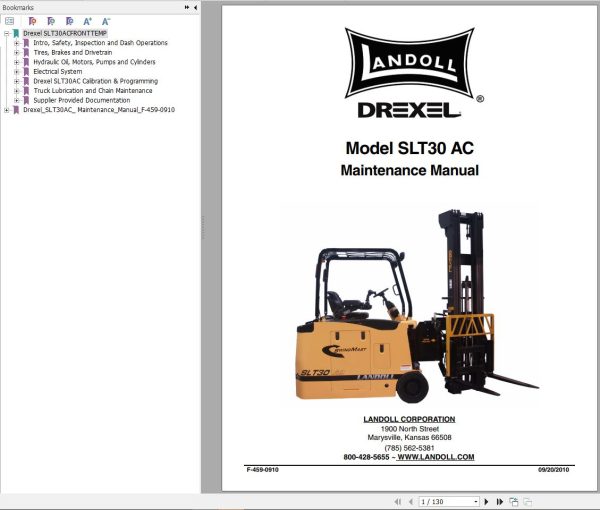600x510 pixels.
Task: Click the F-459-0910 footer text
Action: tap(262, 469)
